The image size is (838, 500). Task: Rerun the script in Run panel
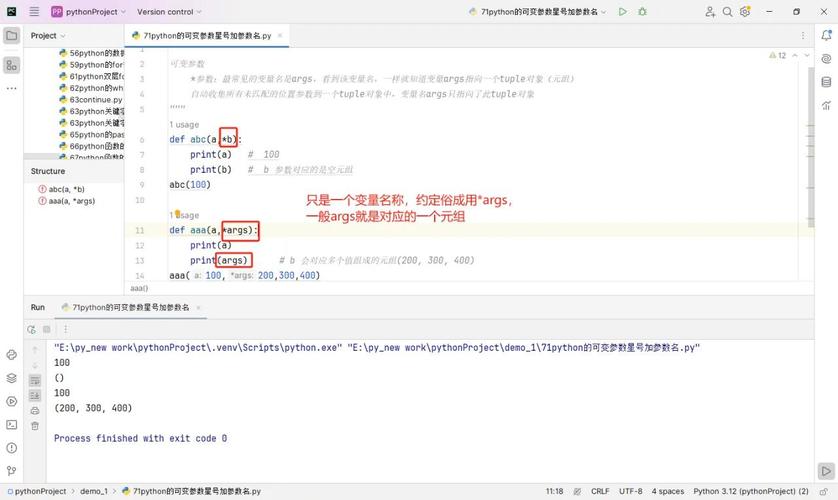32,330
